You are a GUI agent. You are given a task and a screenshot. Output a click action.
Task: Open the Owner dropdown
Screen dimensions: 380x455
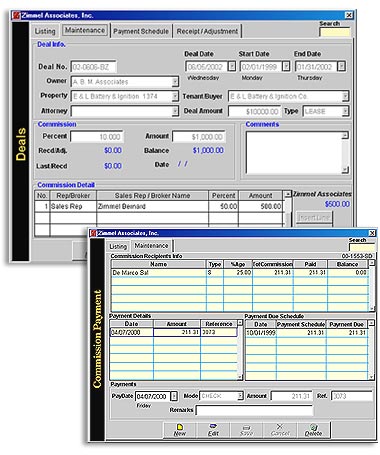[175, 82]
